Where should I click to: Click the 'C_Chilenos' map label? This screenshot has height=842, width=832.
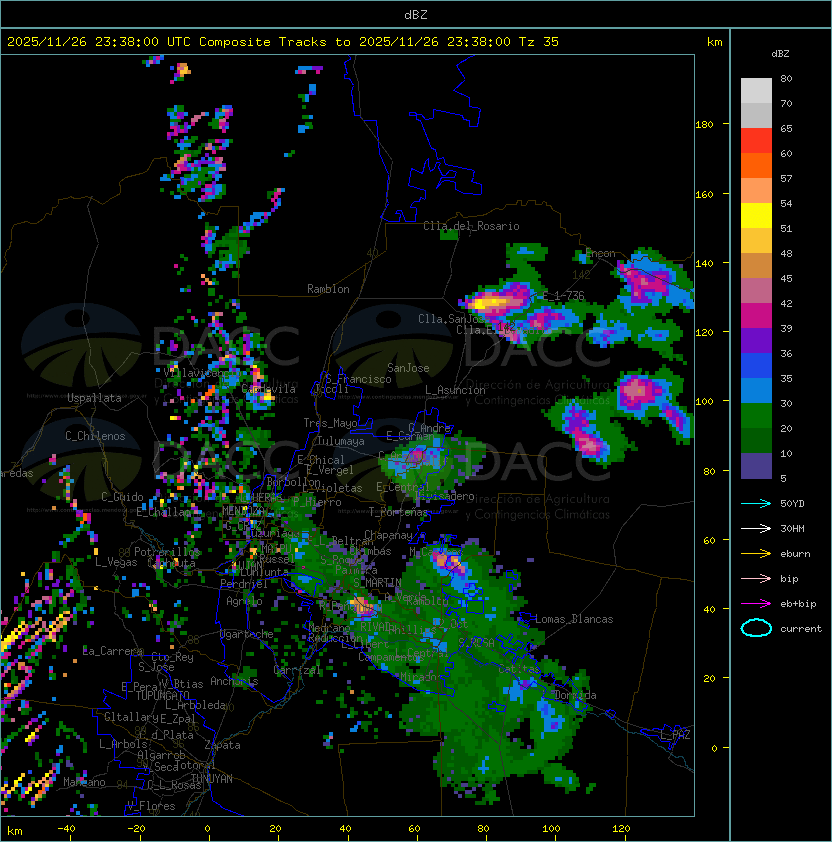click(95, 436)
